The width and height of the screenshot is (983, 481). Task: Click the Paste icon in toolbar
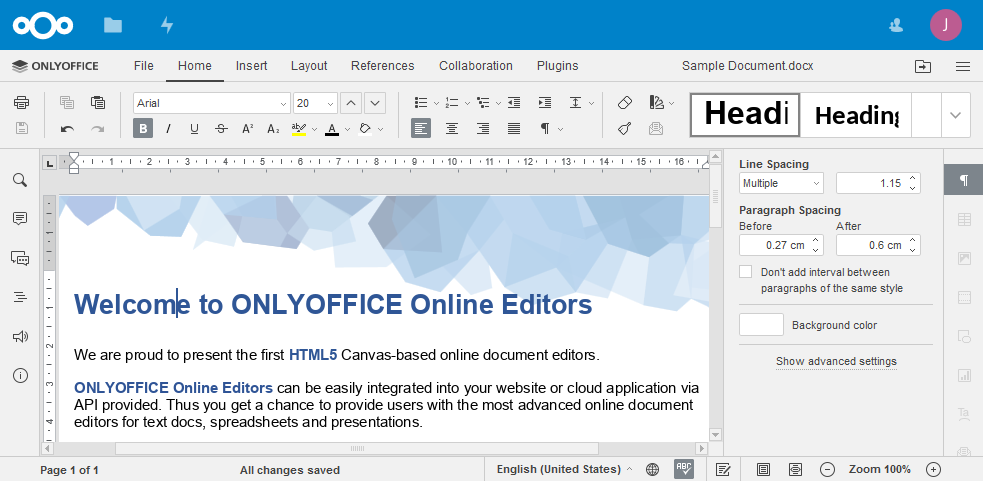point(98,102)
